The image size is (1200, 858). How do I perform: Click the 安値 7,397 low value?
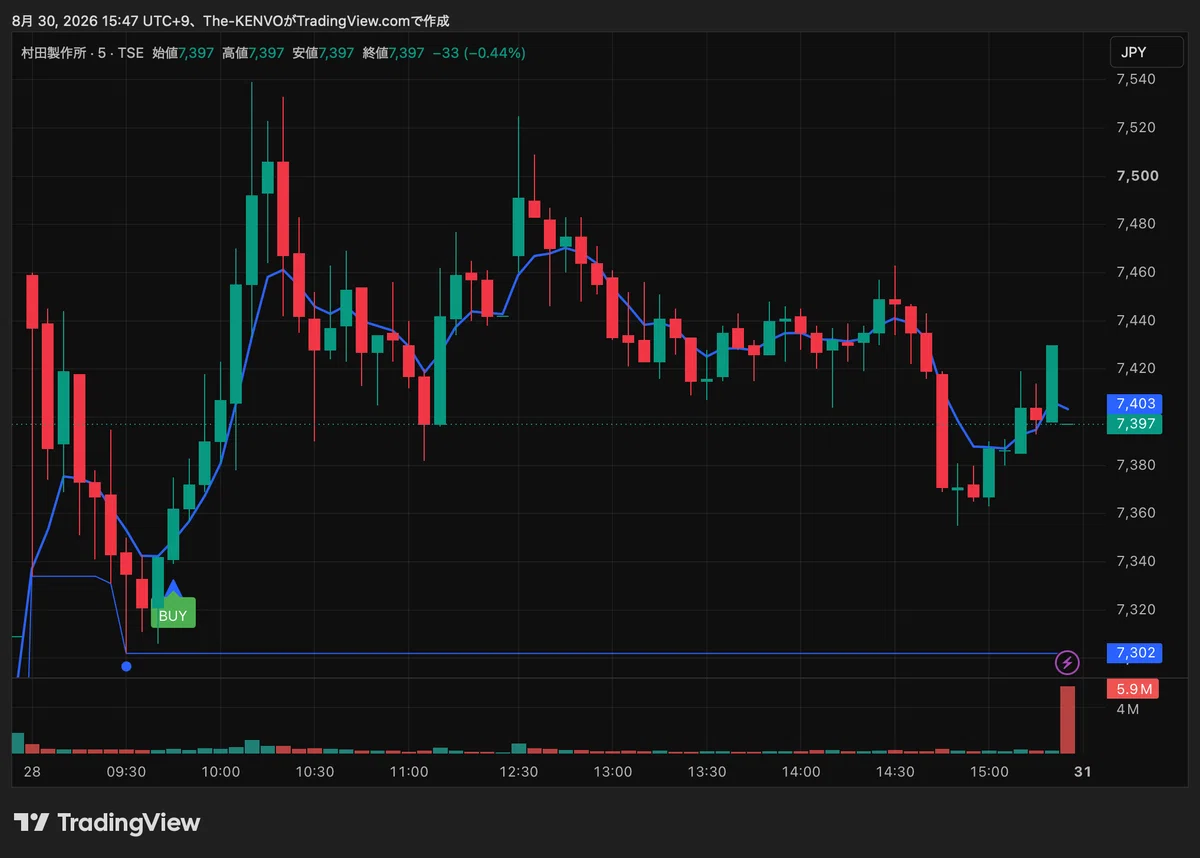pos(323,53)
